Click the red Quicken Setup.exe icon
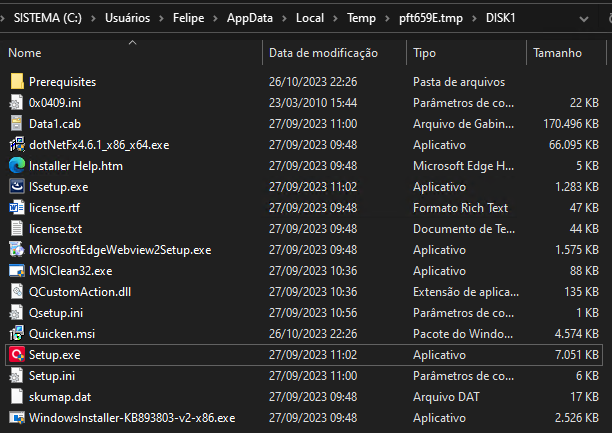The image size is (612, 433). (17, 355)
